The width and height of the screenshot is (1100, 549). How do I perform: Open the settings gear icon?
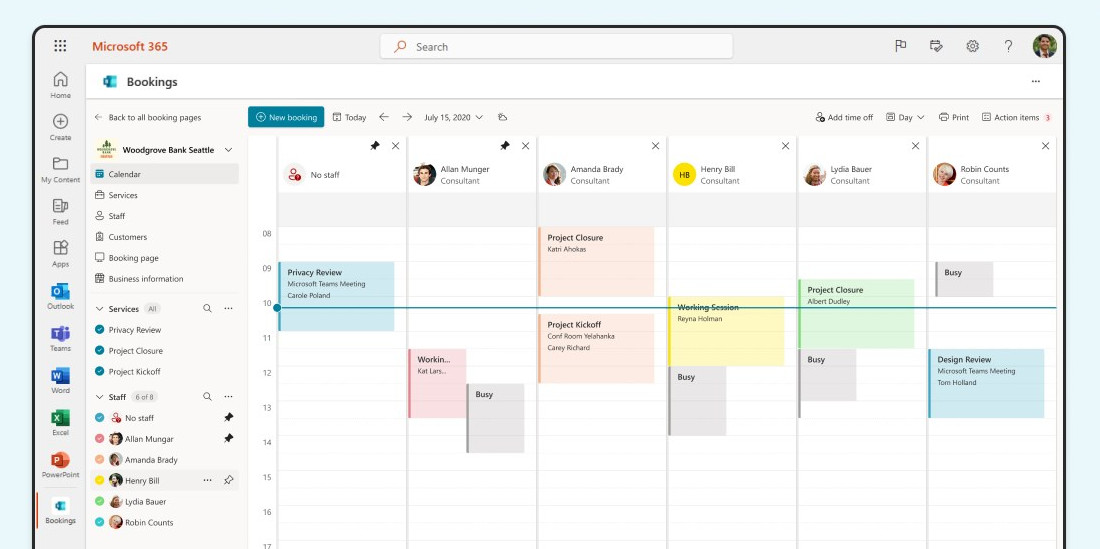972,46
